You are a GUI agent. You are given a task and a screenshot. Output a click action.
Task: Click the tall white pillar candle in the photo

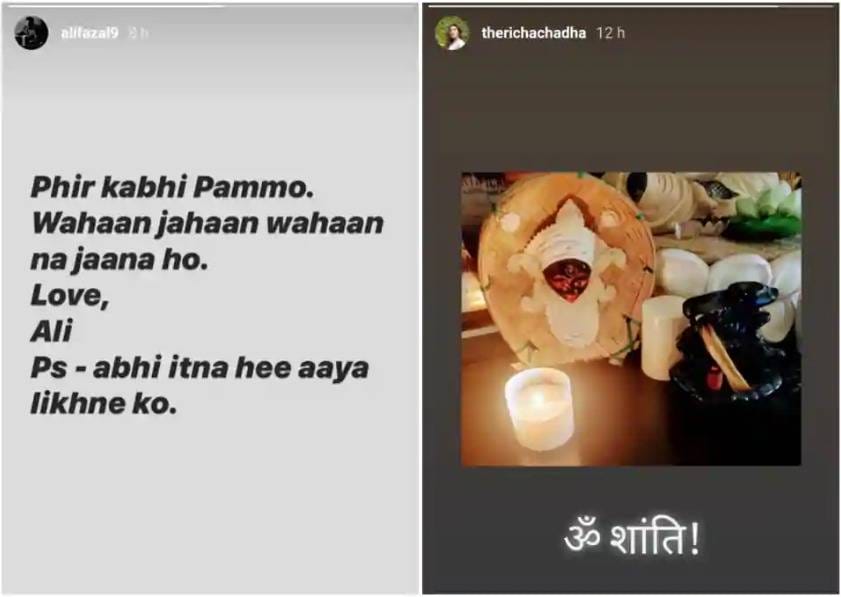[x=661, y=338]
